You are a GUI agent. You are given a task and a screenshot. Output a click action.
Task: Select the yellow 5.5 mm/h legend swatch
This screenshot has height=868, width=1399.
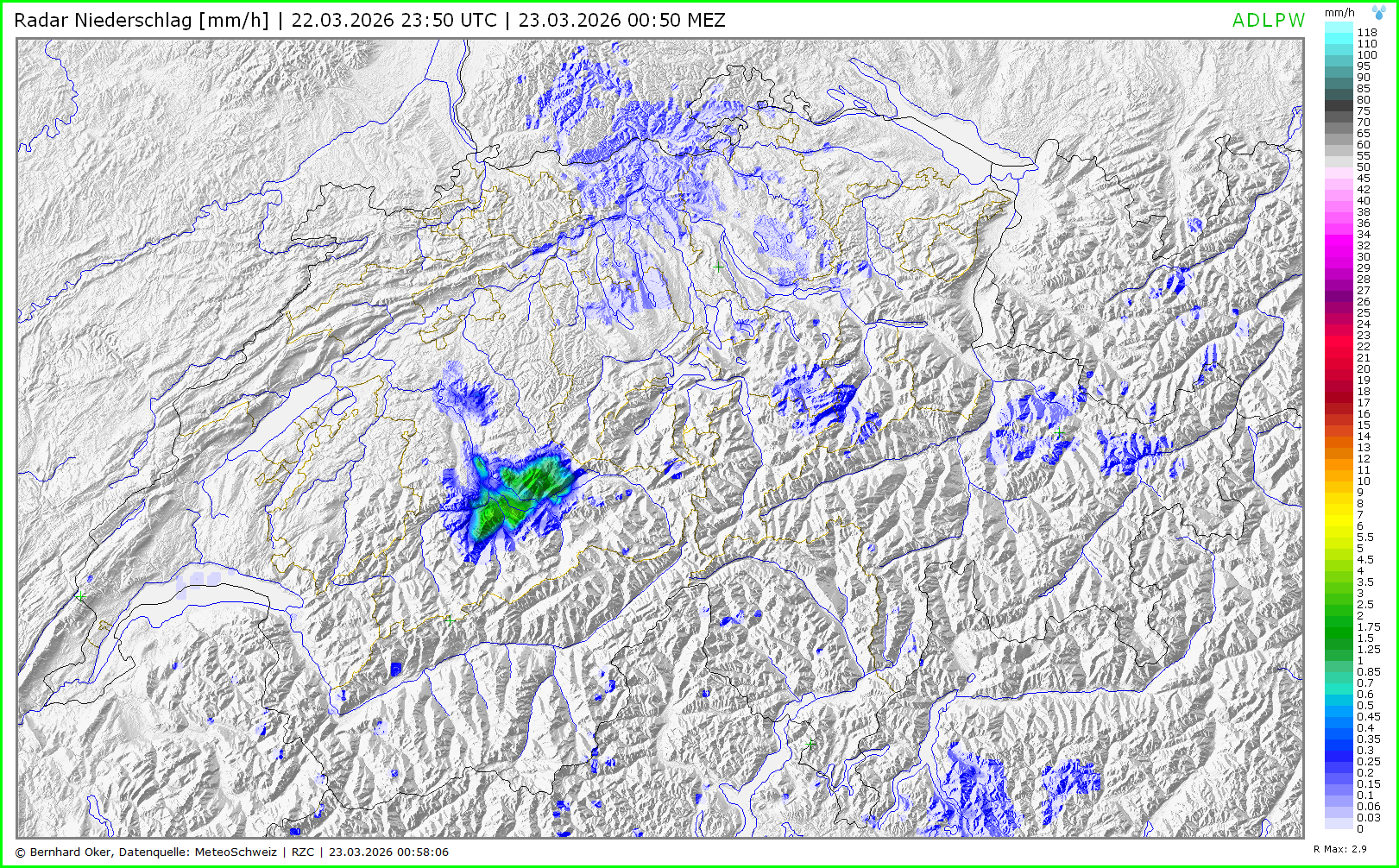pyautogui.click(x=1339, y=537)
